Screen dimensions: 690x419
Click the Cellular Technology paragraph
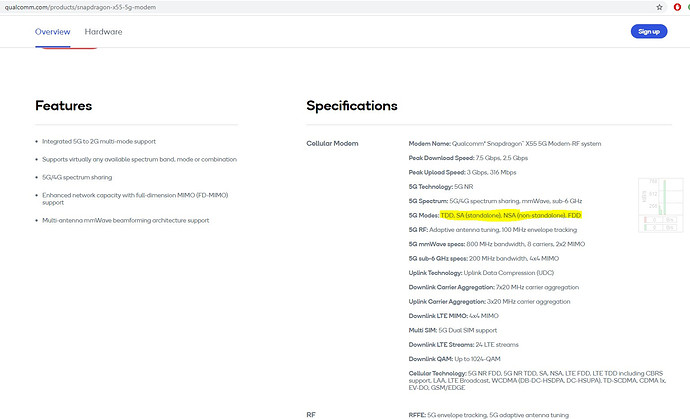(537, 380)
